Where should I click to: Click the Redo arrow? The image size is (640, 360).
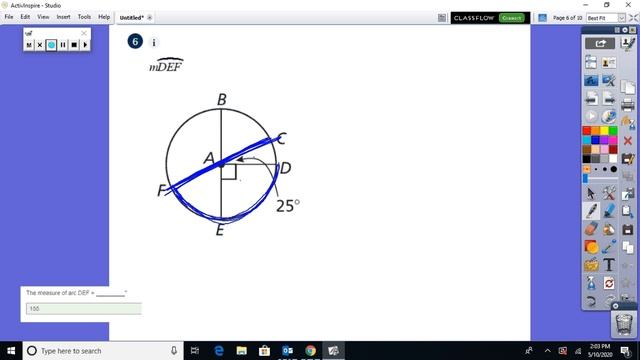[x=609, y=300]
